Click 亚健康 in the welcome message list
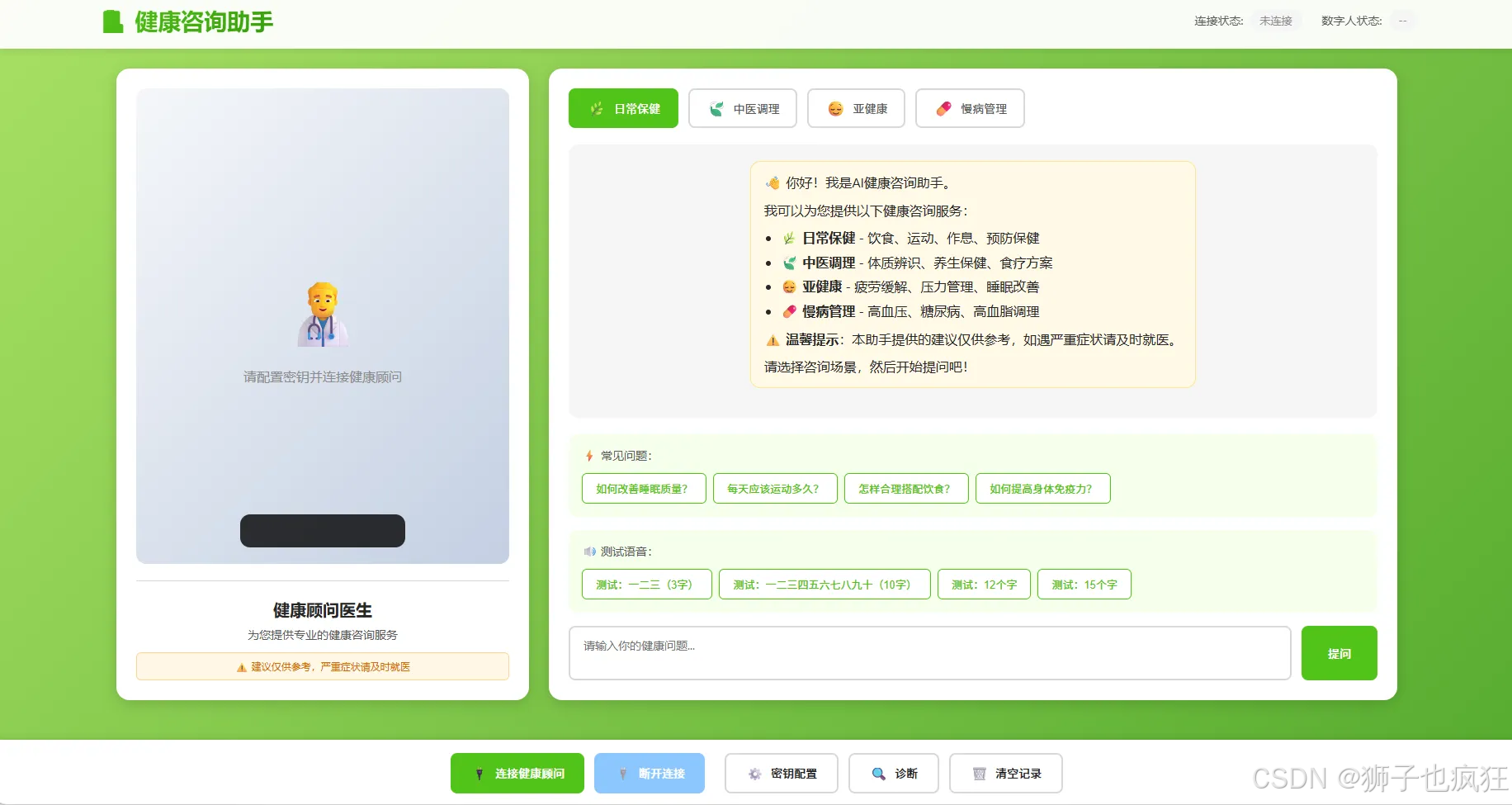This screenshot has width=1512, height=805. coord(822,286)
